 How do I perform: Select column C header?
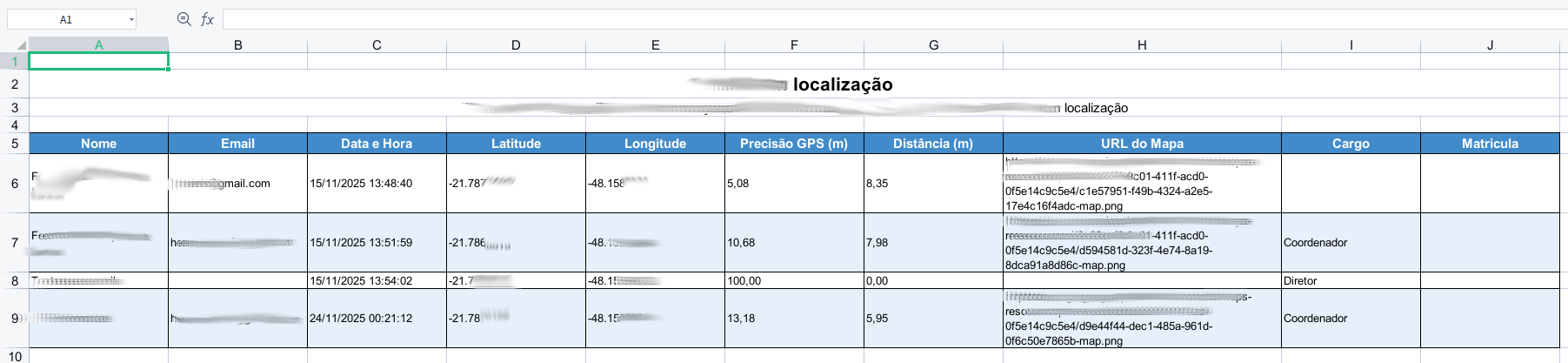(377, 45)
